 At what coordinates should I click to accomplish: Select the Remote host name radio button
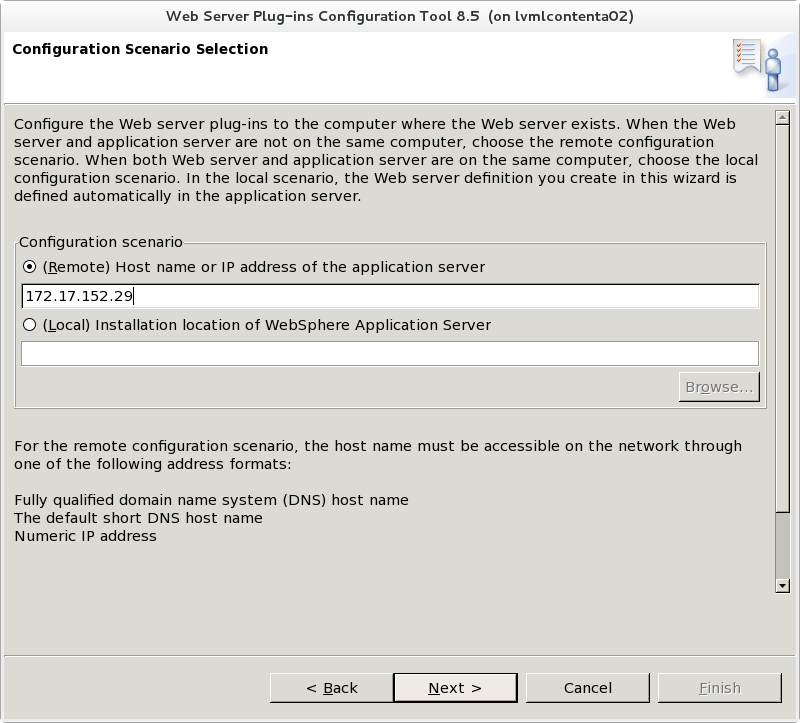click(x=30, y=267)
